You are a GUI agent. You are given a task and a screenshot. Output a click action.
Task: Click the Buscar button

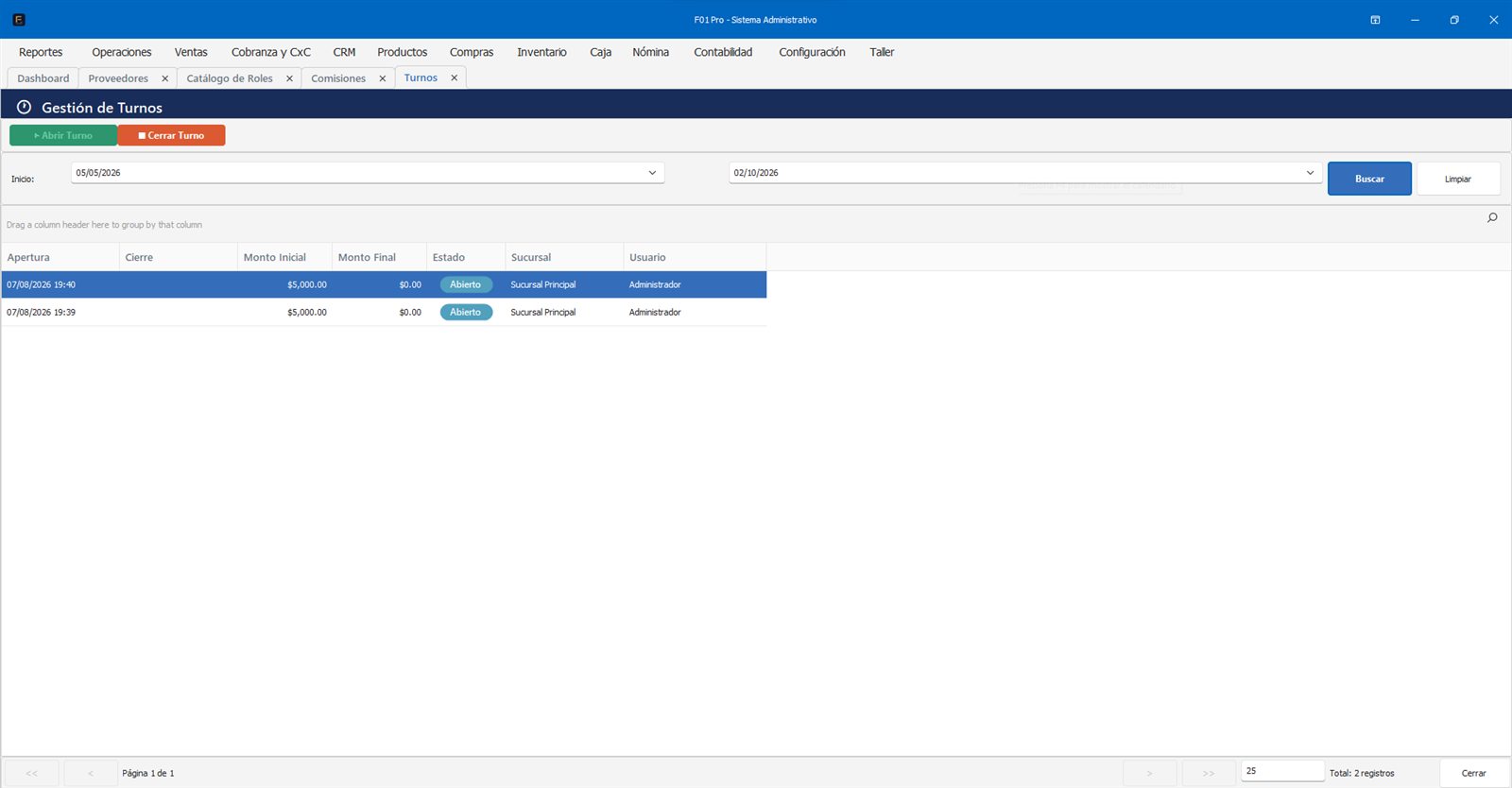[x=1369, y=179]
